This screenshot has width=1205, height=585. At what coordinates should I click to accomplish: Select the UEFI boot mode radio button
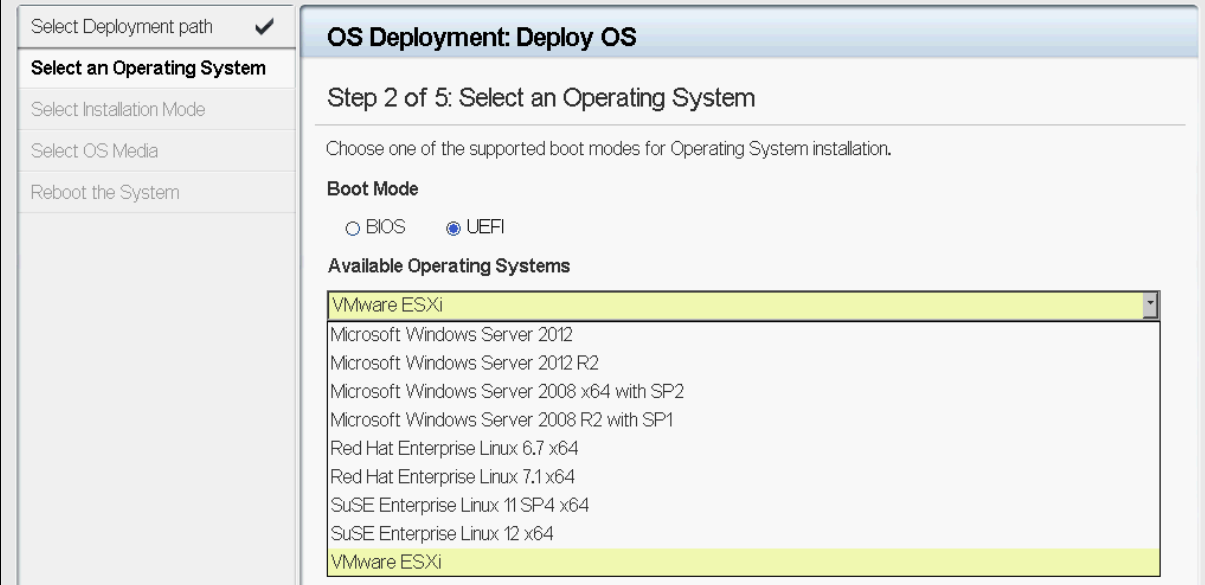pyautogui.click(x=453, y=228)
